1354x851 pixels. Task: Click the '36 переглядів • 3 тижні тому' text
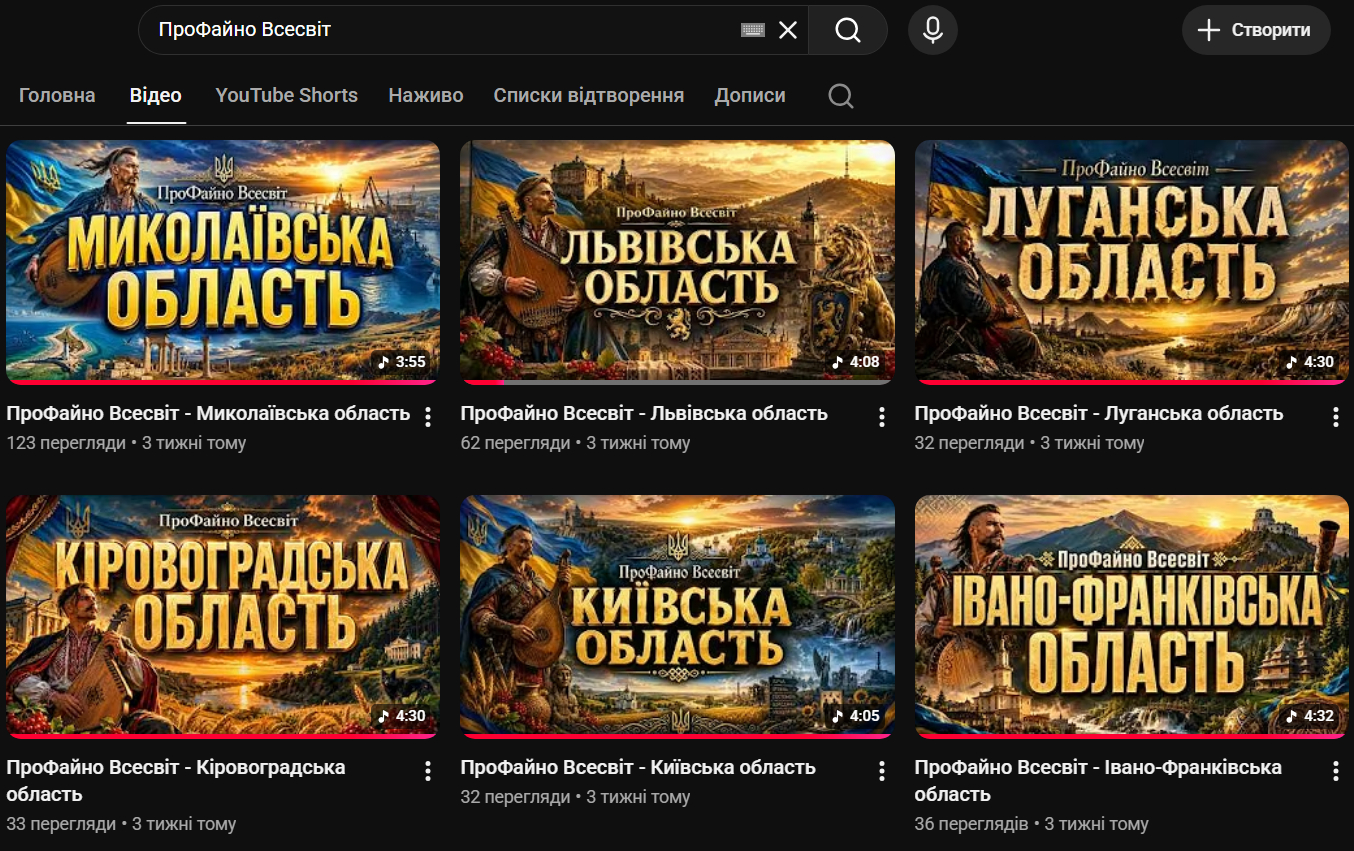click(1032, 824)
